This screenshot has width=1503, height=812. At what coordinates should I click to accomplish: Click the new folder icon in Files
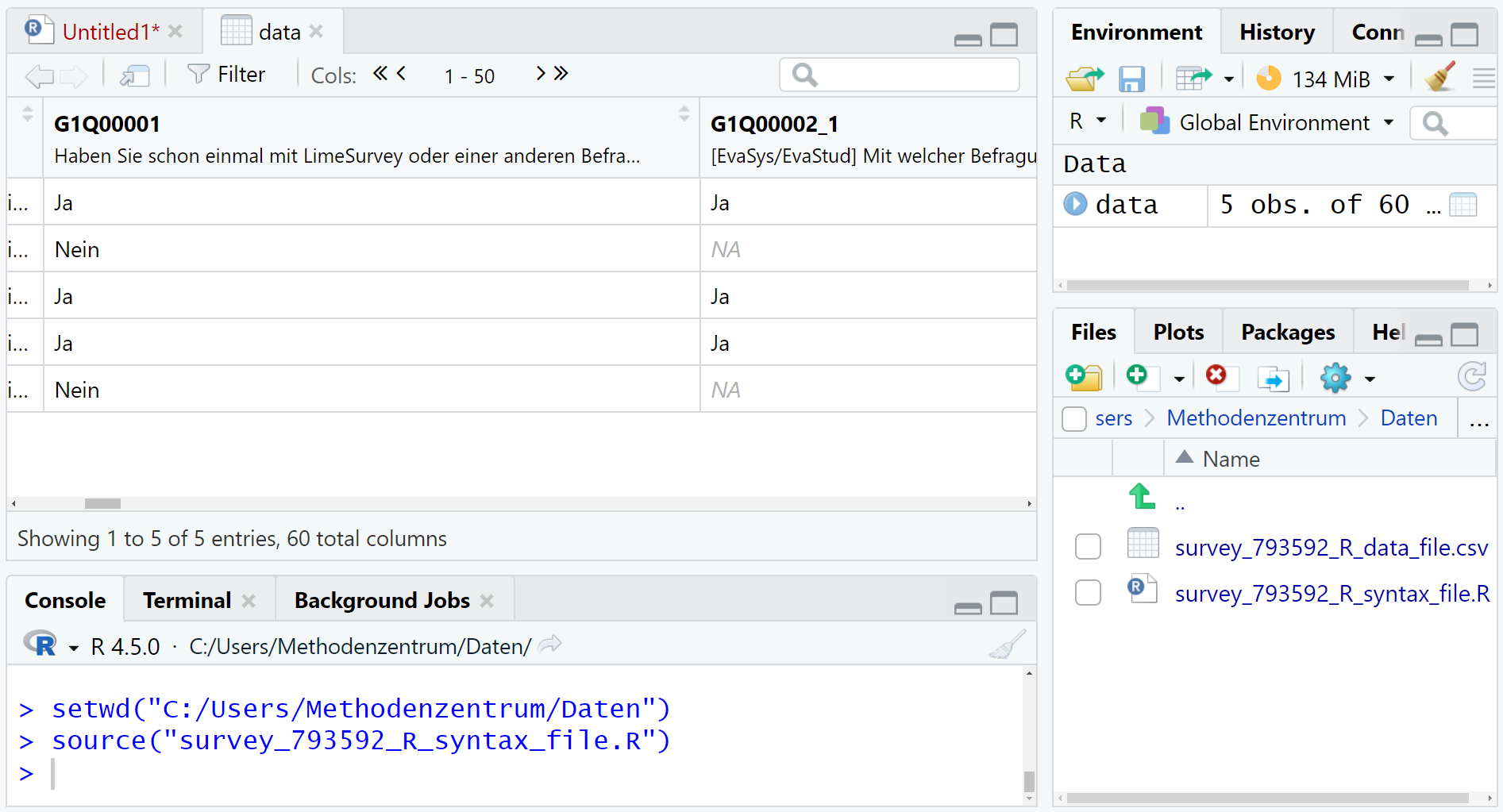(1084, 377)
